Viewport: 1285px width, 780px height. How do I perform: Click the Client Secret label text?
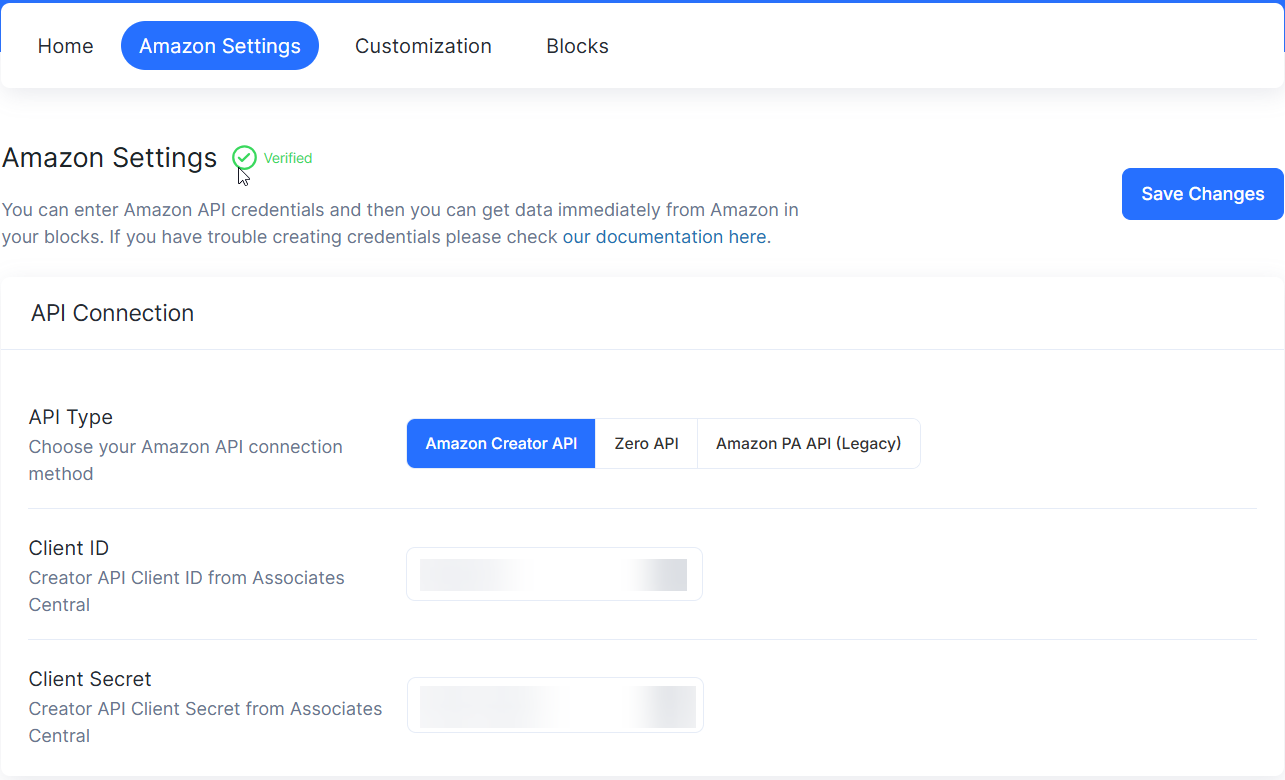(x=90, y=679)
